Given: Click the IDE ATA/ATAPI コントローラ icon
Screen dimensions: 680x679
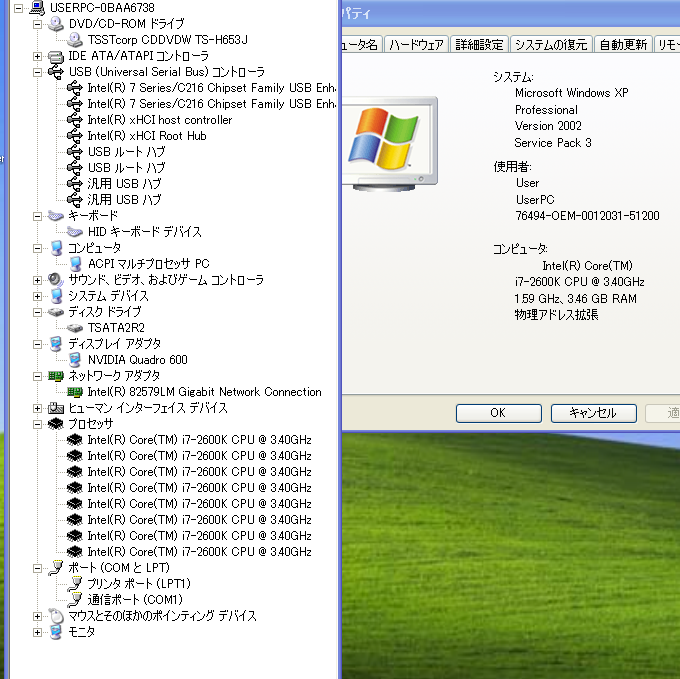Looking at the screenshot, I should click(56, 56).
